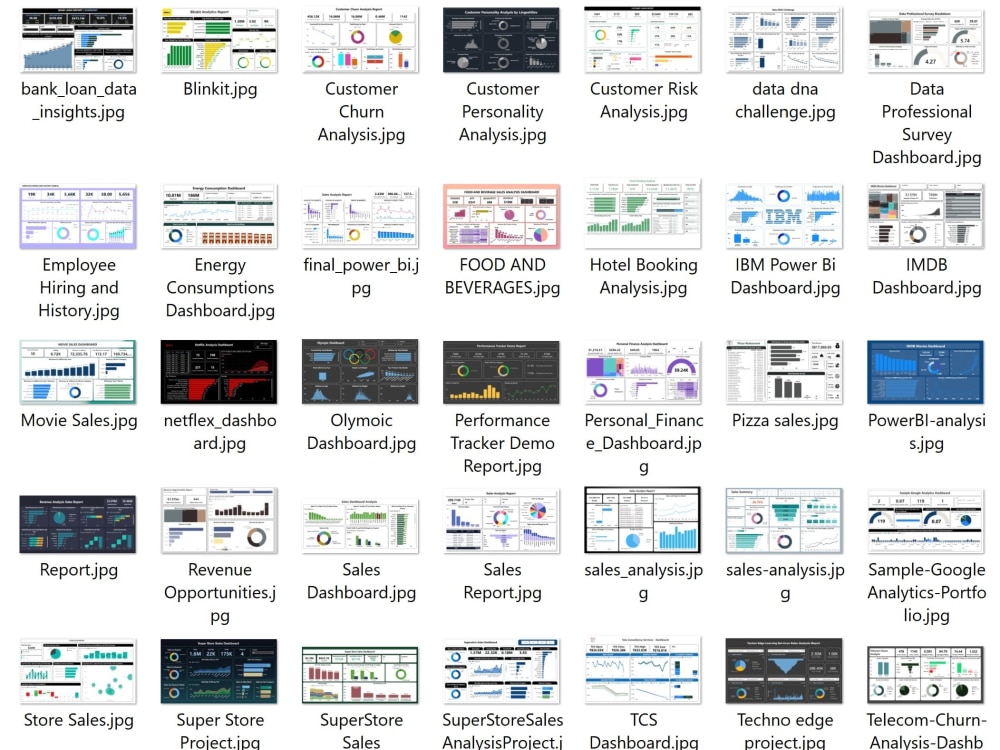Viewport: 1000px width, 750px height.
Task: Select FOOD AND BEVERAGES.jpg thumbnail
Action: (x=502, y=216)
